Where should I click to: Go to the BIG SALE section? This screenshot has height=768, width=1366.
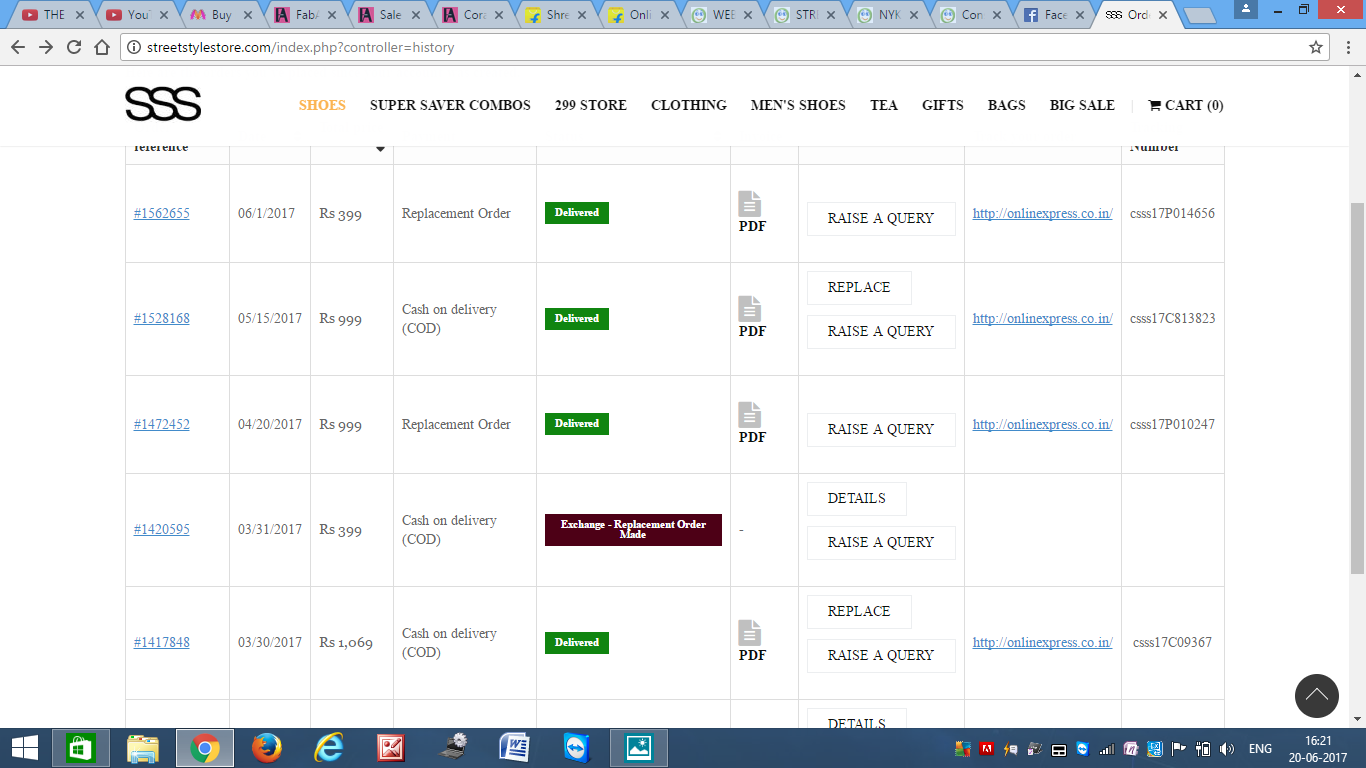tap(1081, 105)
